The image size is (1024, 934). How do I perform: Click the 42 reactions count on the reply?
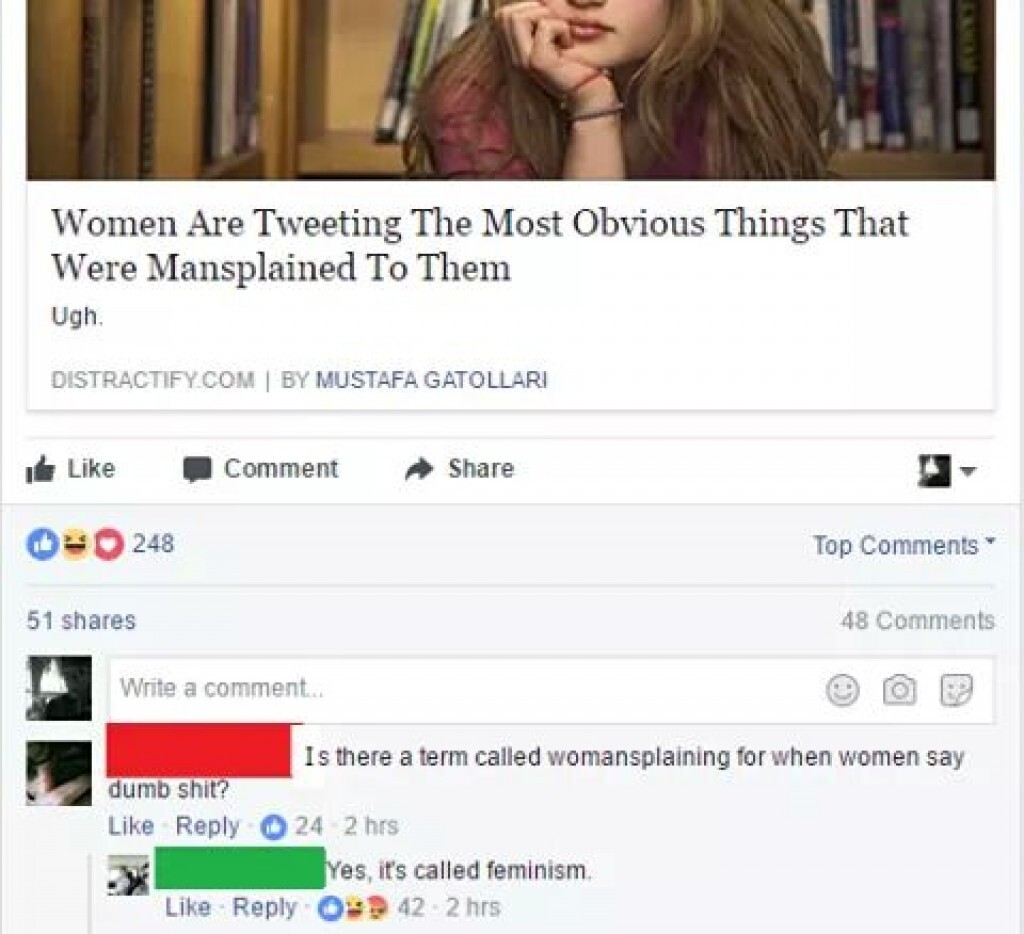click(x=411, y=907)
